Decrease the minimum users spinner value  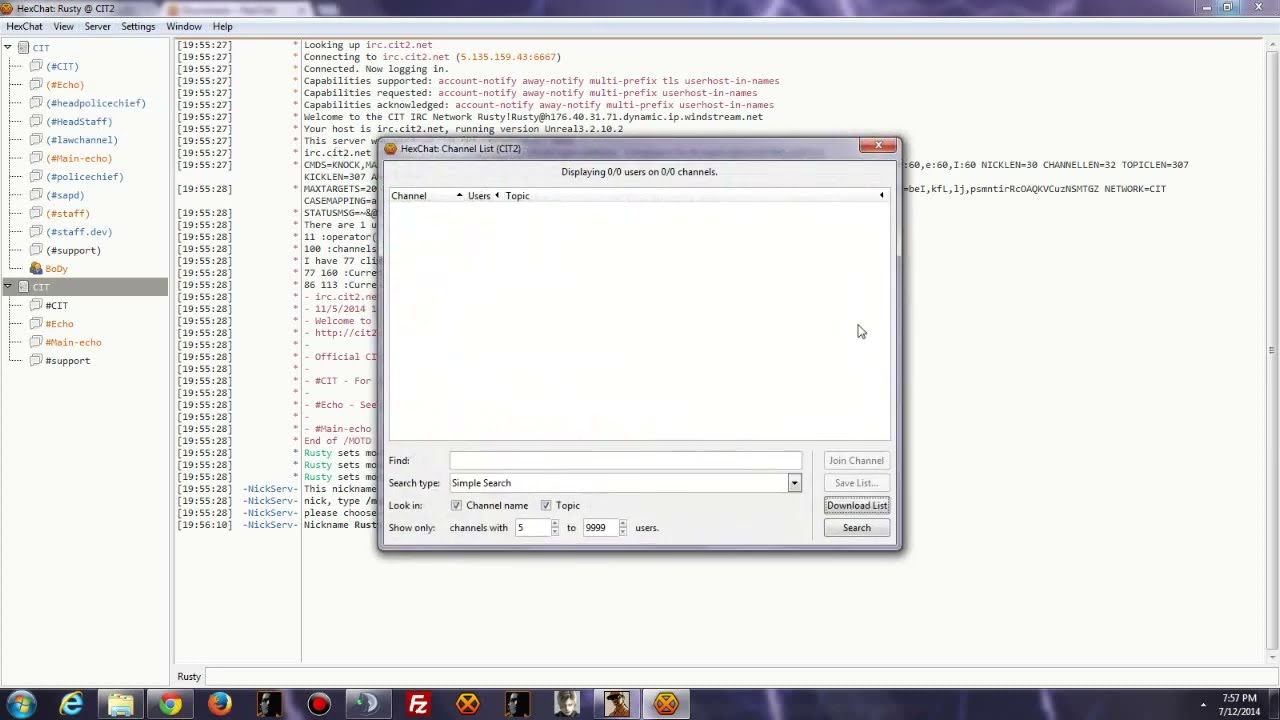(x=555, y=532)
